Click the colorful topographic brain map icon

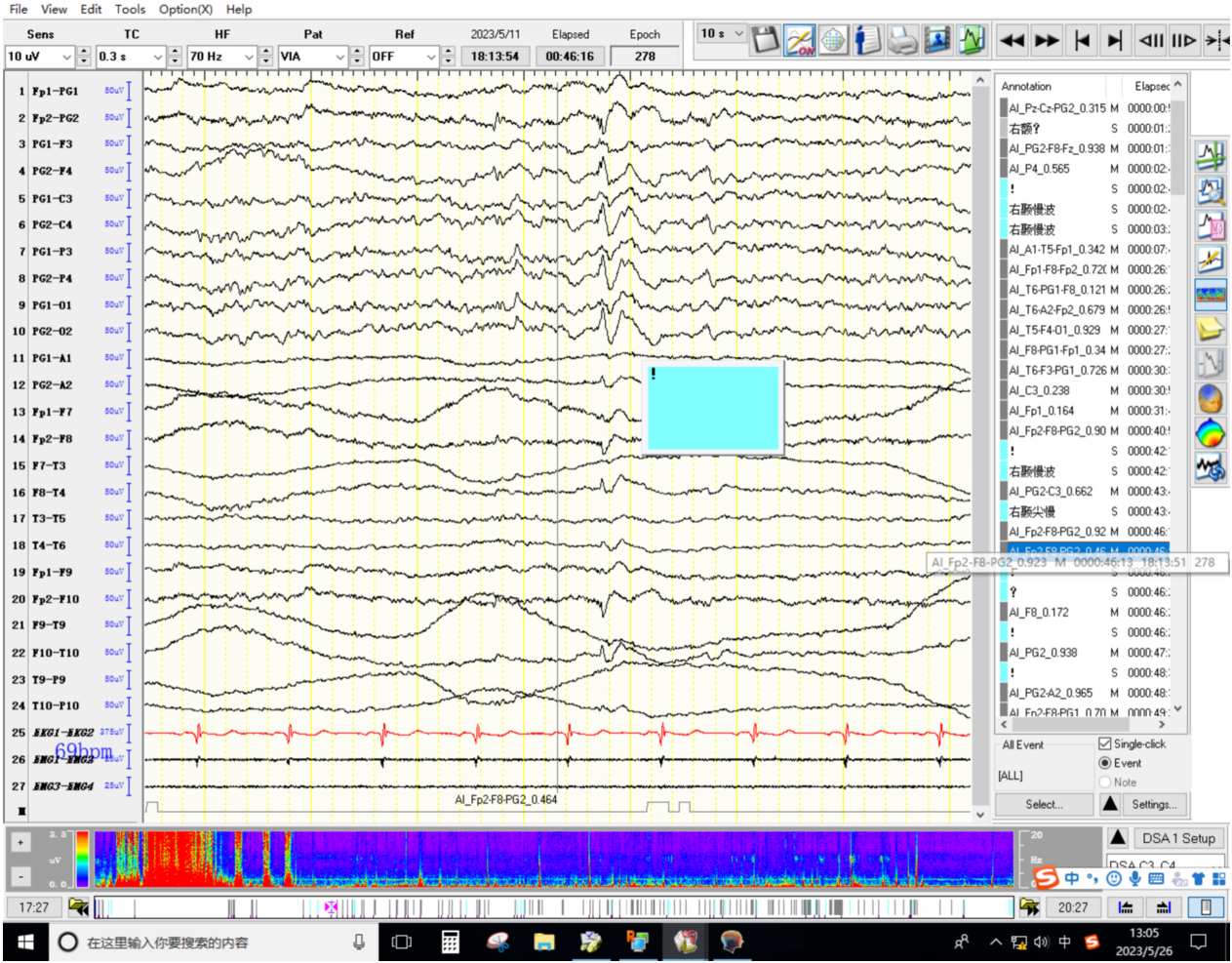pos(1211,433)
